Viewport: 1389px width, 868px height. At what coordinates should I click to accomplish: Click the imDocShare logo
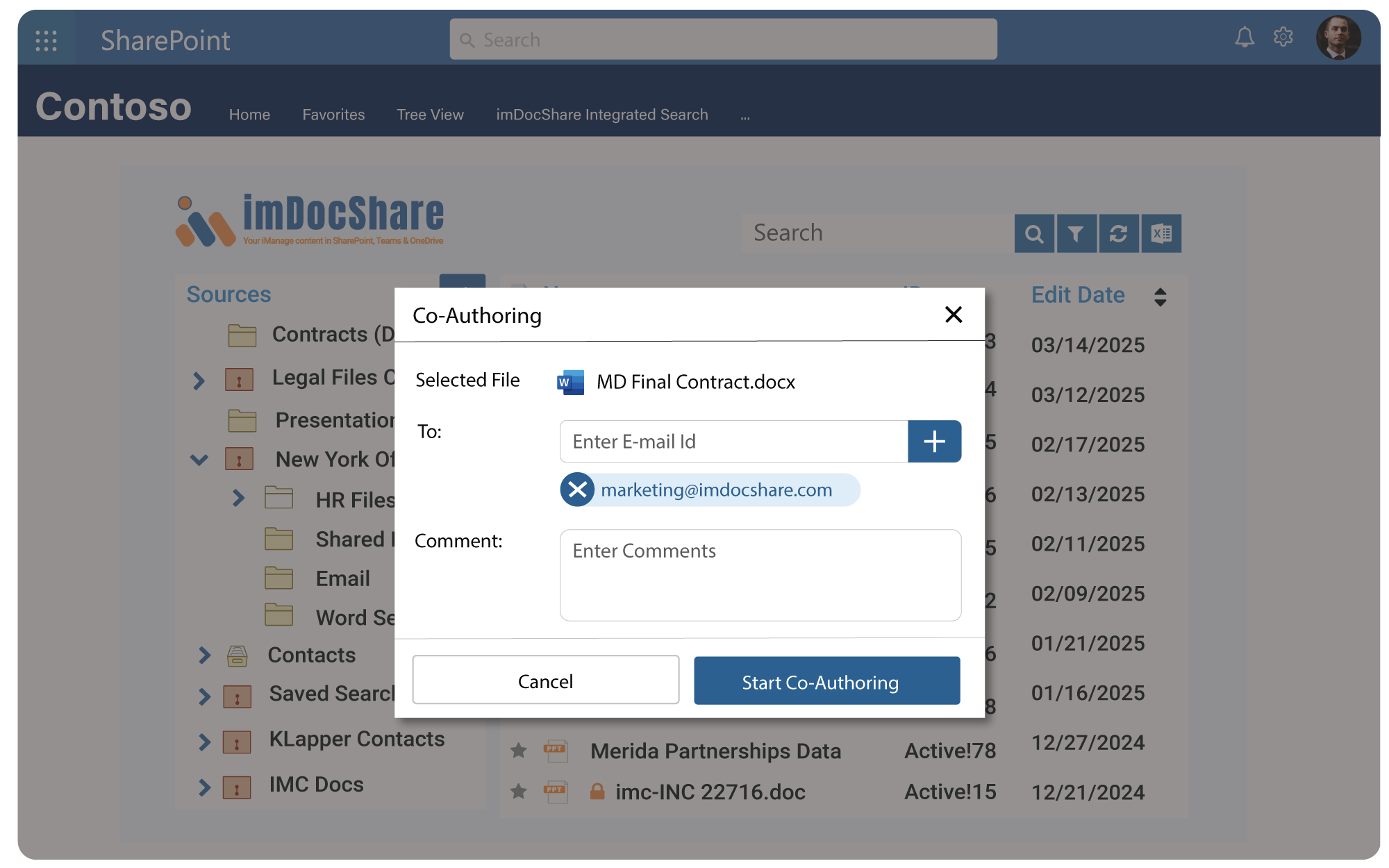tap(310, 220)
